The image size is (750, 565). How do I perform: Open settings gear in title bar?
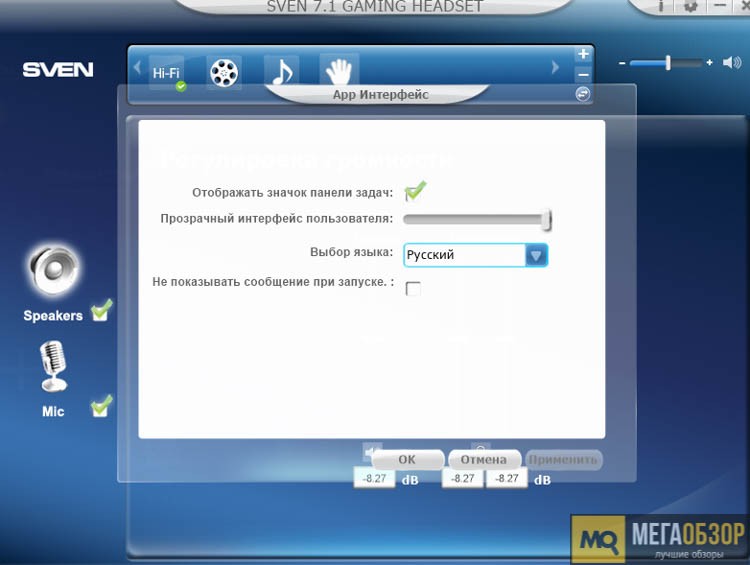click(691, 6)
